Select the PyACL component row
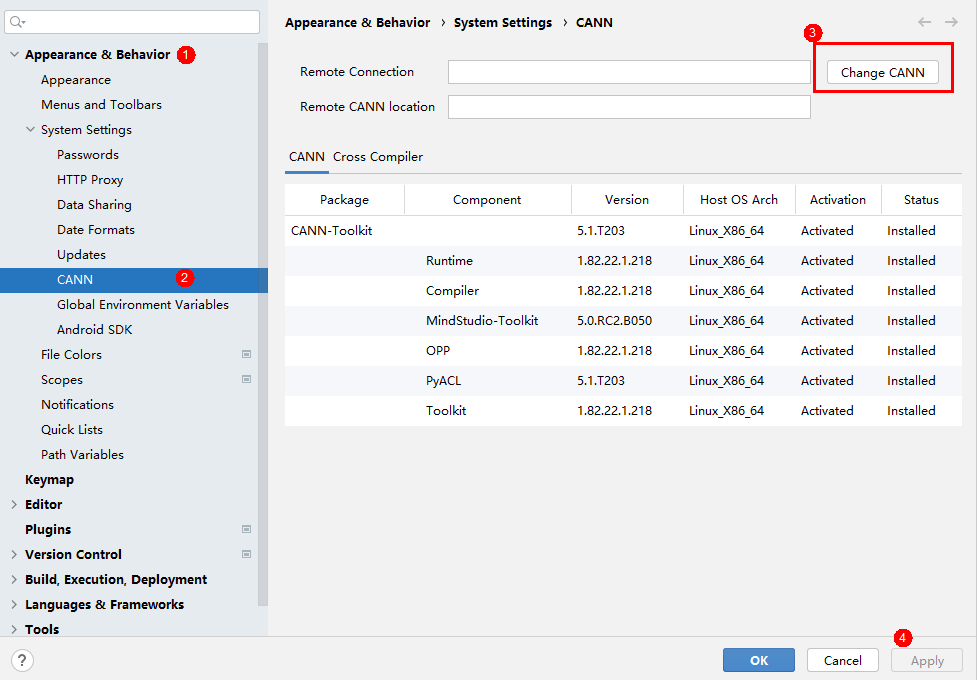The width and height of the screenshot is (977, 680). point(623,380)
